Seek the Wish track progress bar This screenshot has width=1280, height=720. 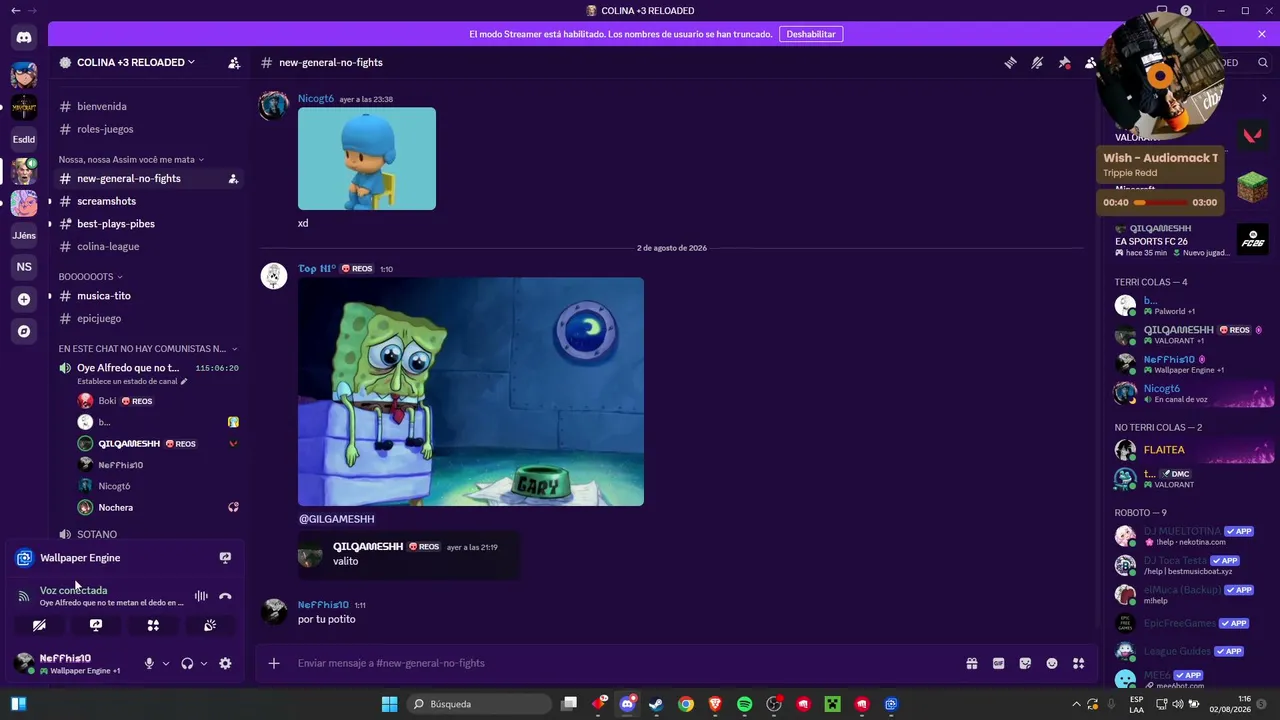coord(1160,203)
